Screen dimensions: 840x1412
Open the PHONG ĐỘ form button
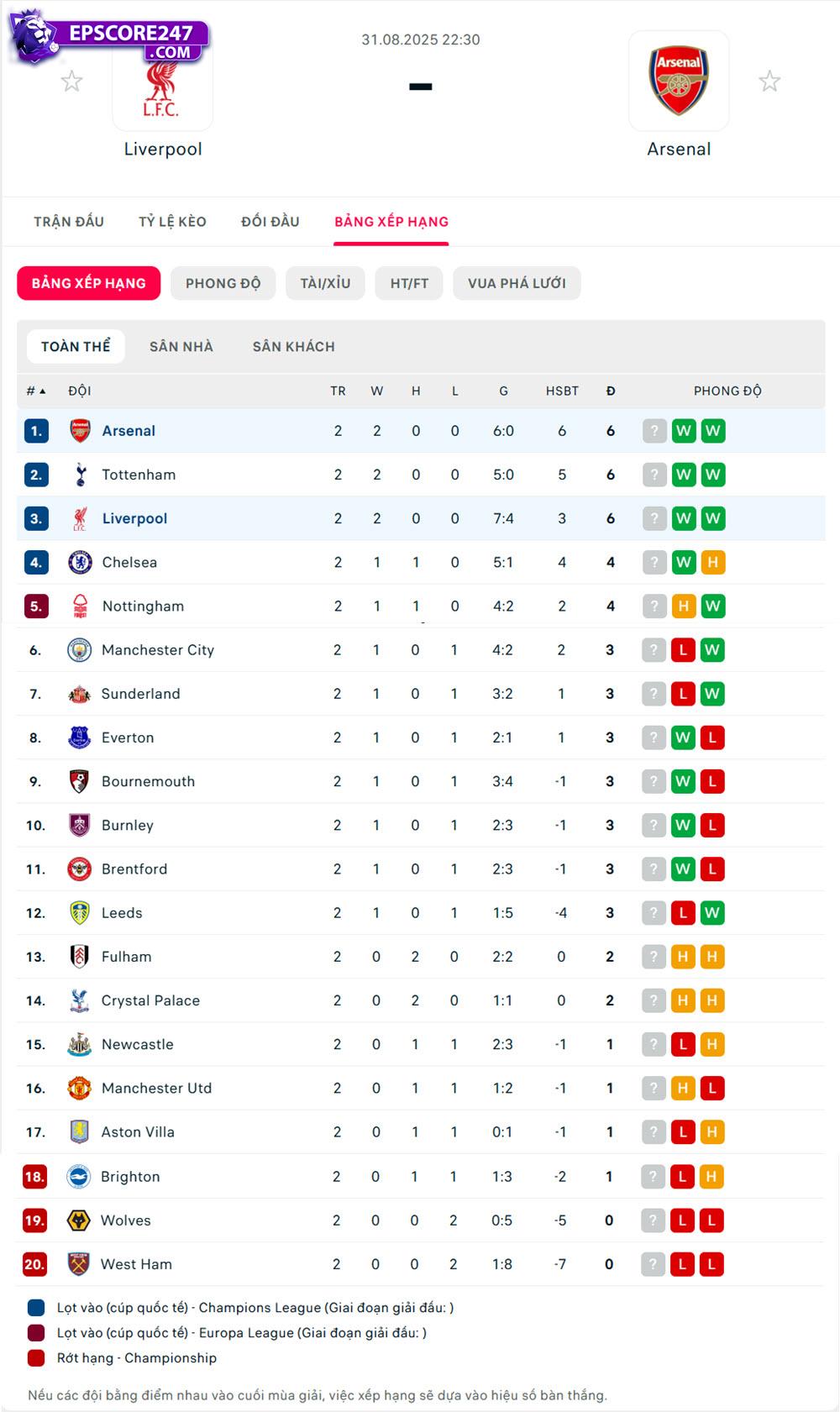pos(223,283)
